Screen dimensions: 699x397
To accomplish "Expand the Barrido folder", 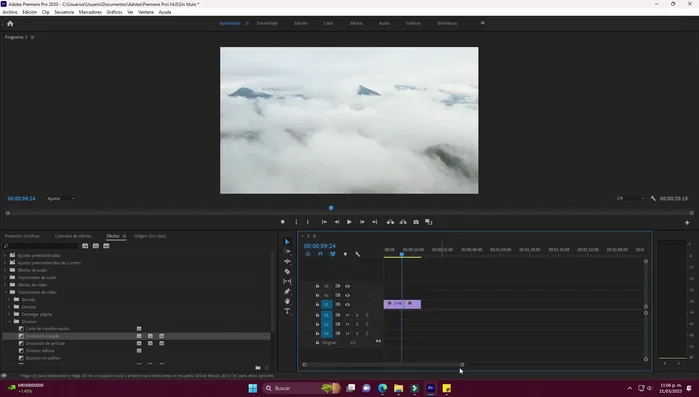I will 9,299.
